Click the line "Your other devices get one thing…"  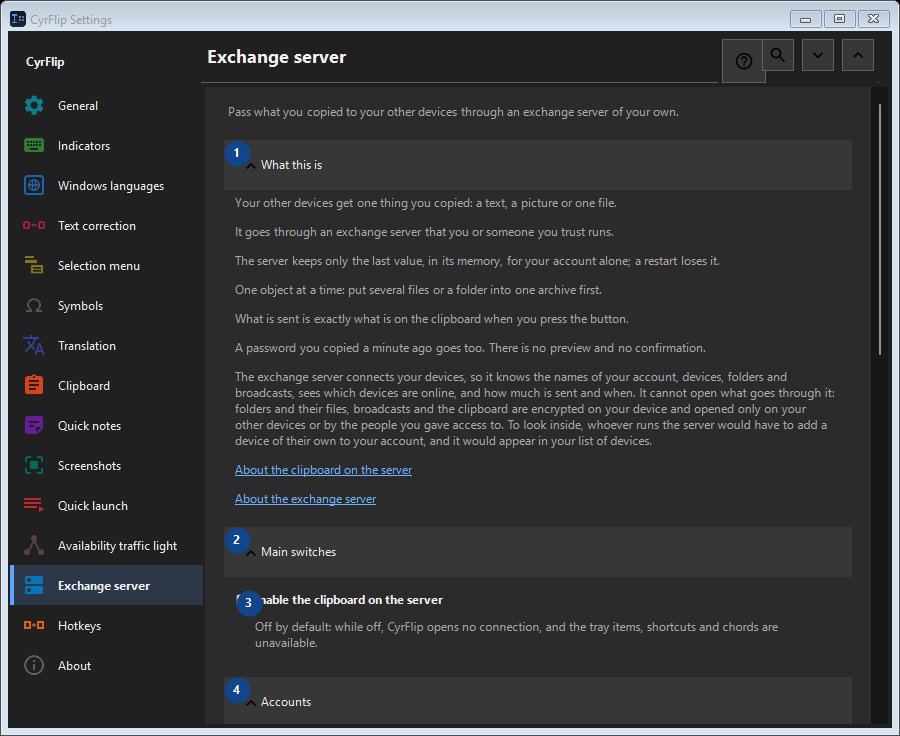click(x=425, y=203)
